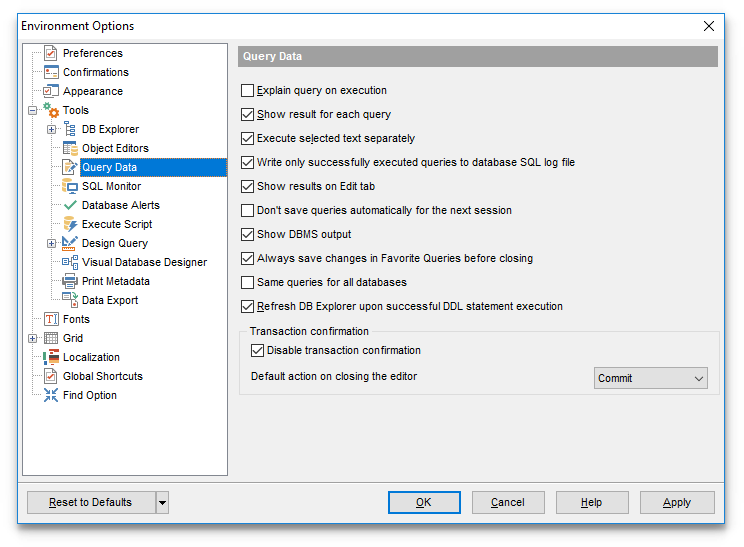Click the Appearance tree icon
This screenshot has height=547, width=744.
click(x=51, y=91)
